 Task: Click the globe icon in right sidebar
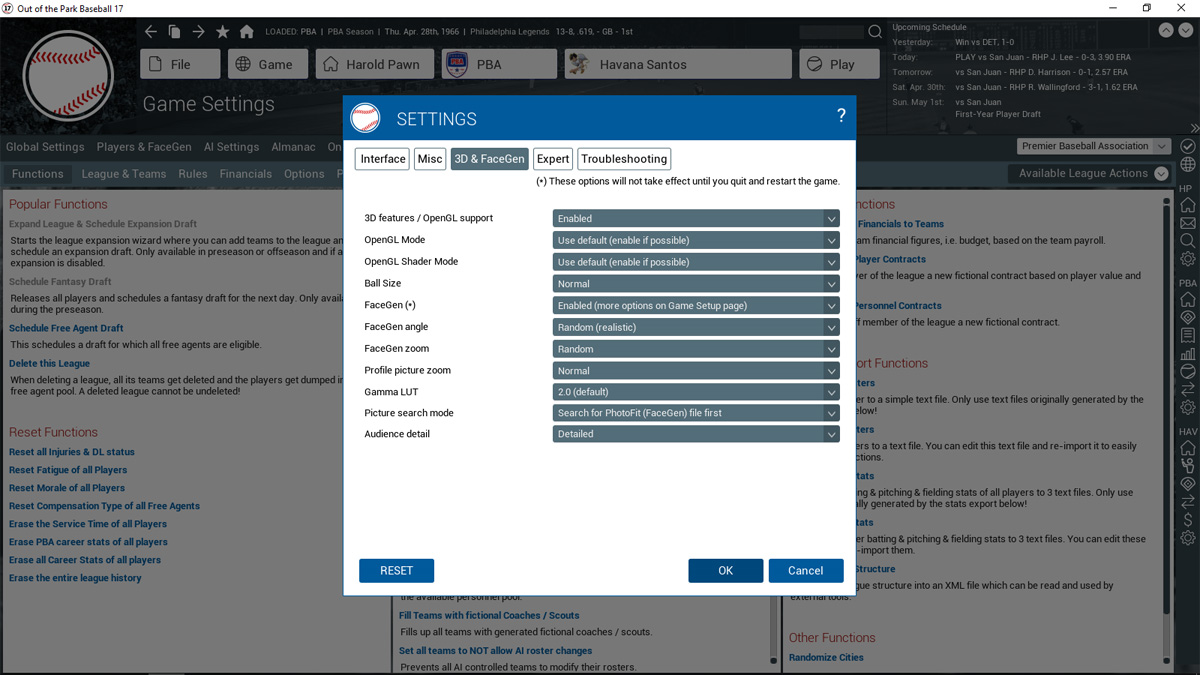(1188, 165)
